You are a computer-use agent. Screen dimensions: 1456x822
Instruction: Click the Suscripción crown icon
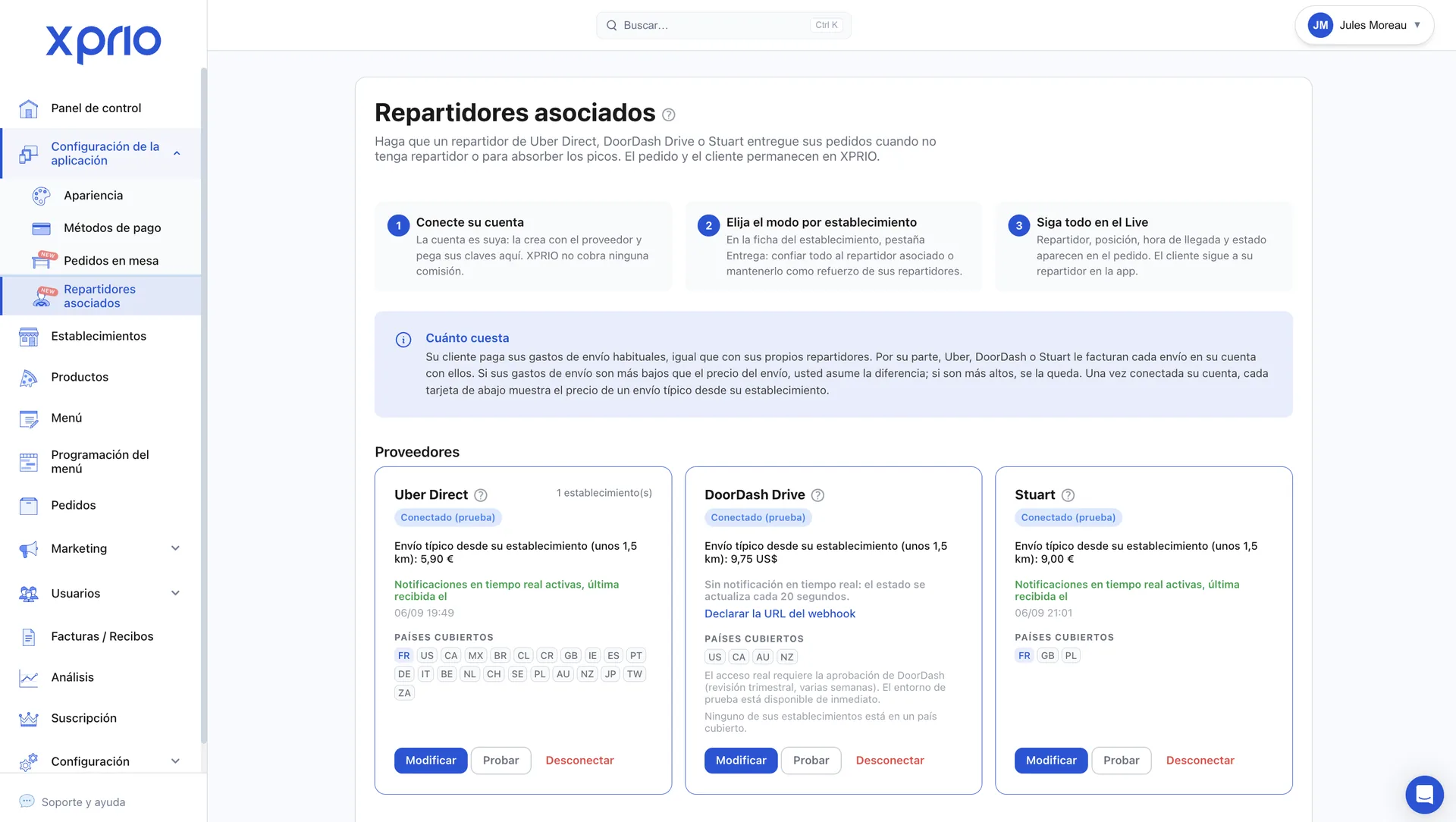(x=29, y=719)
